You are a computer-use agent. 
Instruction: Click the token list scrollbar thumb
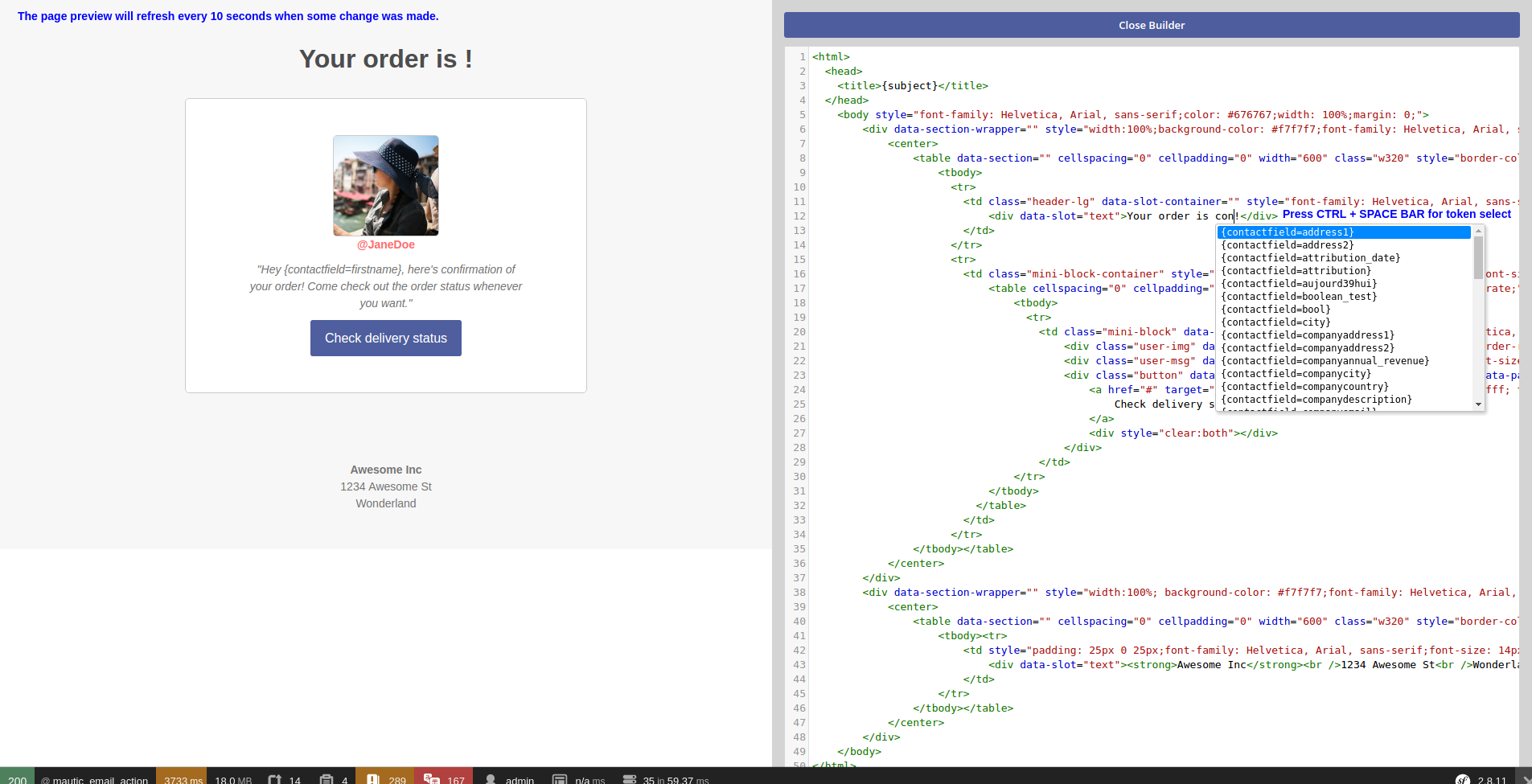(x=1478, y=257)
